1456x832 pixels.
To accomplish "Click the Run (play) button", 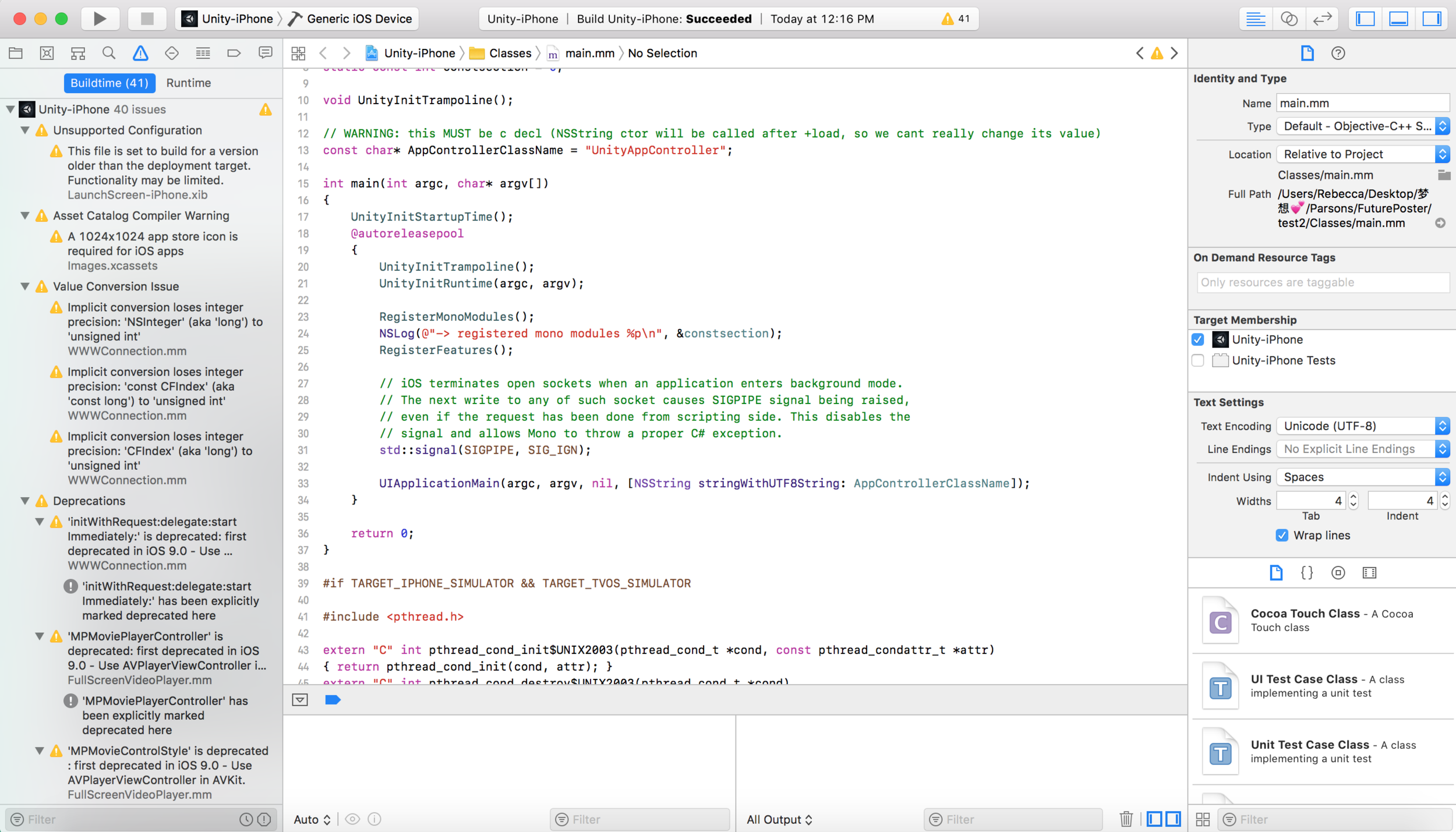I will (x=100, y=19).
